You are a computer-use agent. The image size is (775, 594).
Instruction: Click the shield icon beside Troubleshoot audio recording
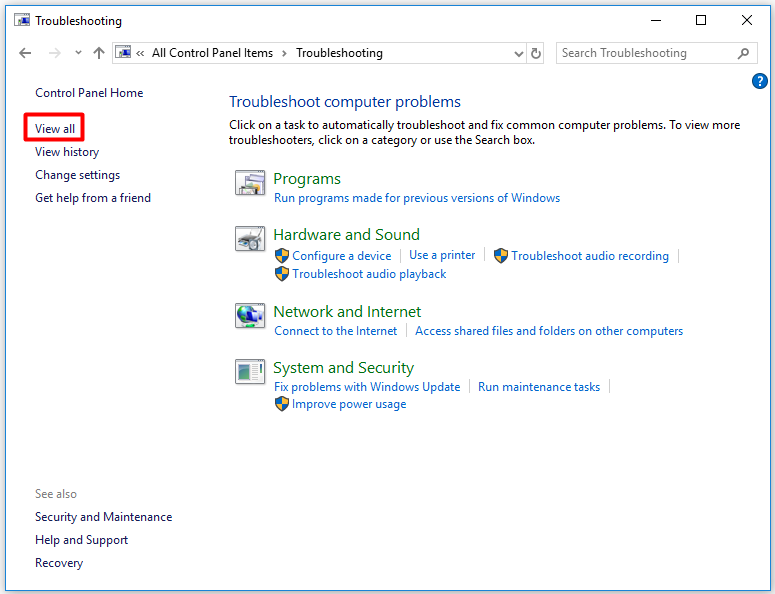click(x=501, y=255)
